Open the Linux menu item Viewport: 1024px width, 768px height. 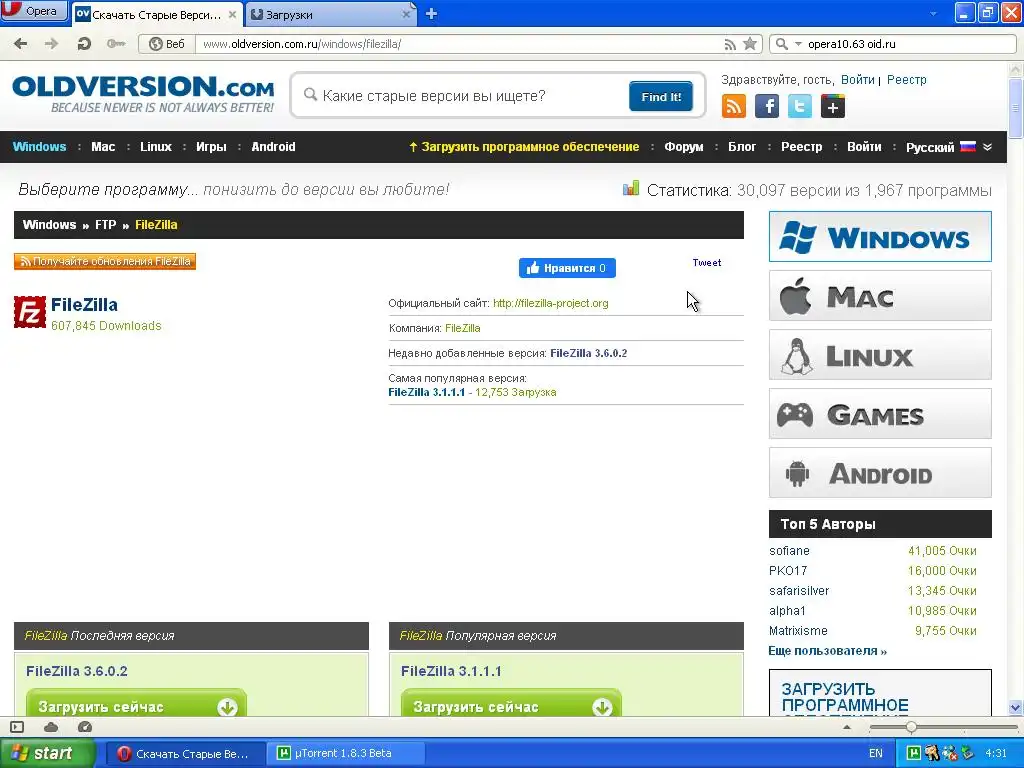pos(155,146)
